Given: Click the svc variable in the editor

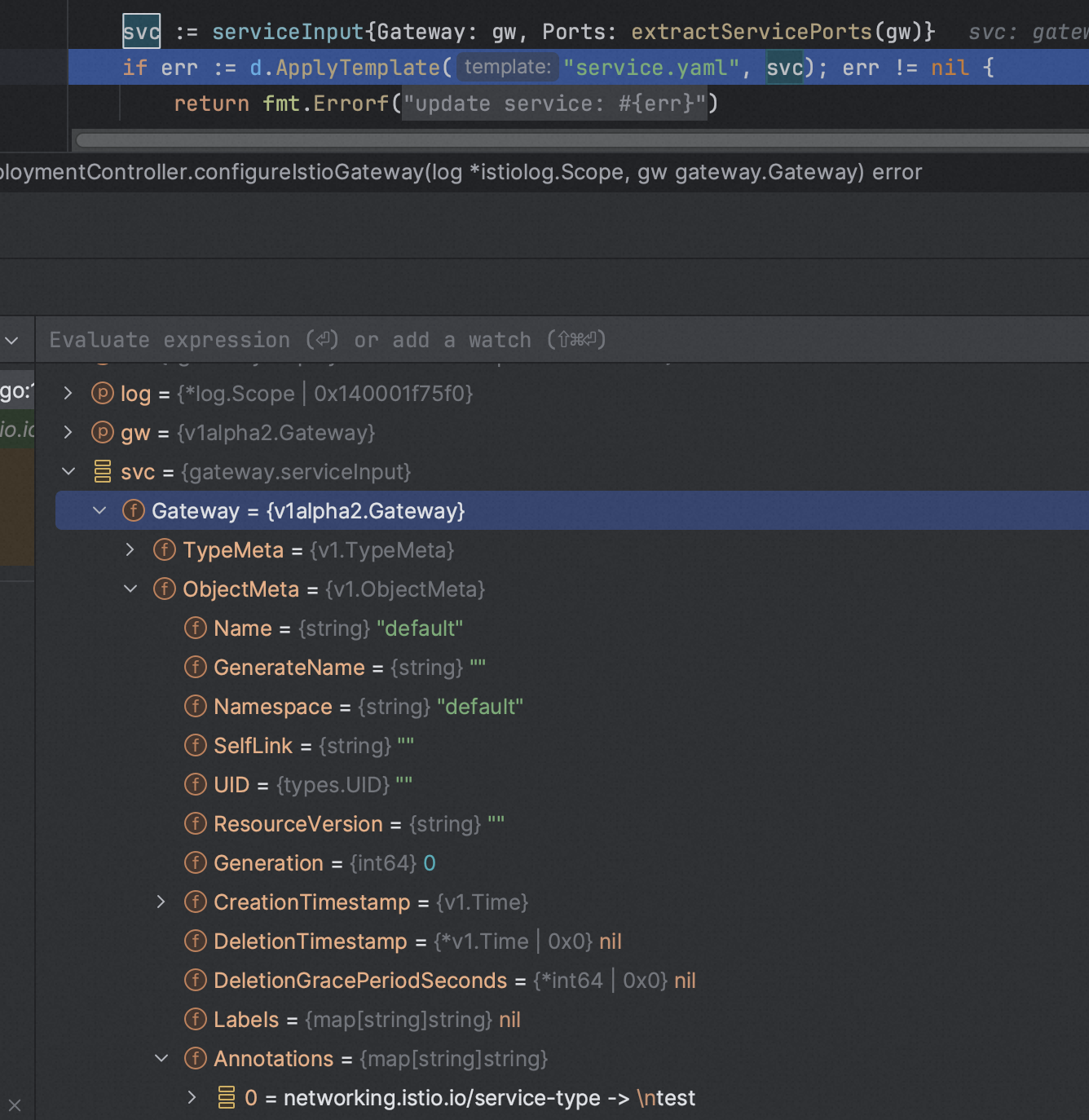Looking at the screenshot, I should tap(142, 32).
